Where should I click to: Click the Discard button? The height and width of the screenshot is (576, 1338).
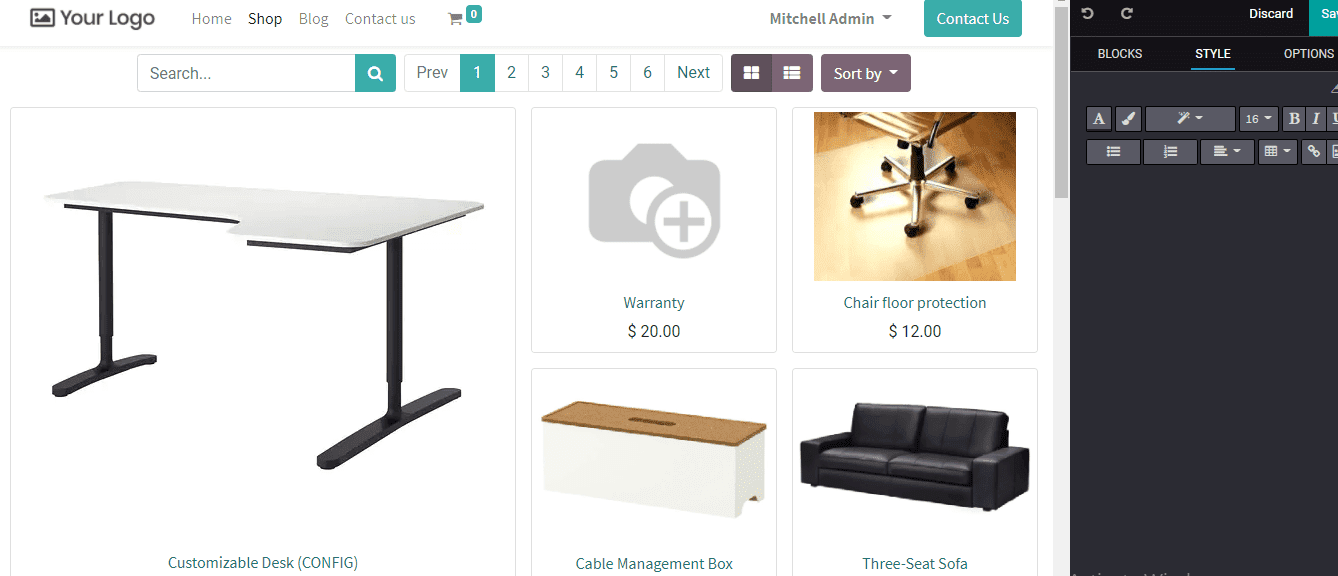(1271, 14)
